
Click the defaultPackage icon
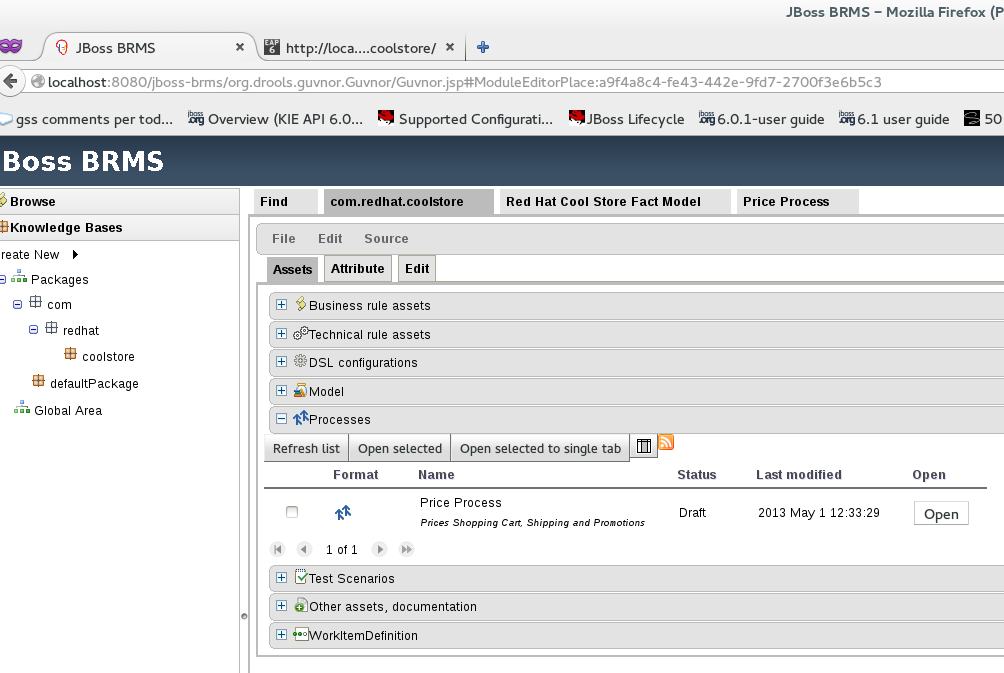tap(38, 381)
